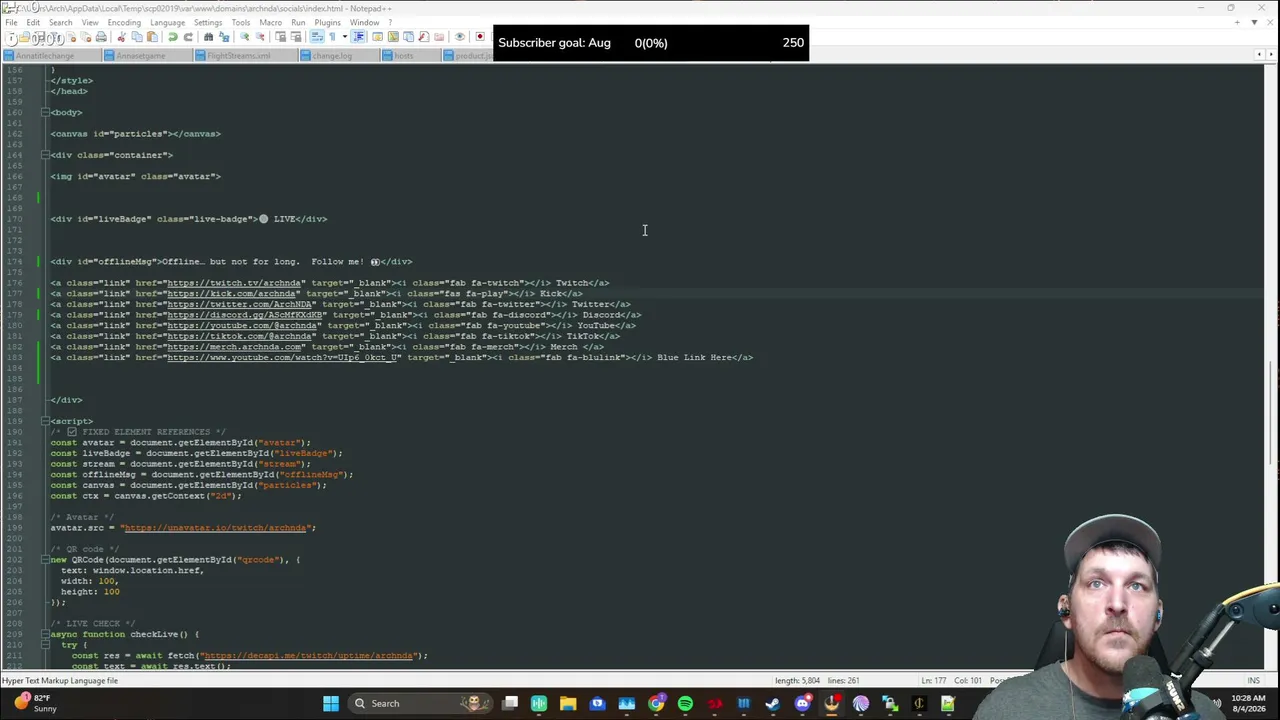Collapse the container div fold marker
Image resolution: width=1280 pixels, height=720 pixels.
coord(45,155)
